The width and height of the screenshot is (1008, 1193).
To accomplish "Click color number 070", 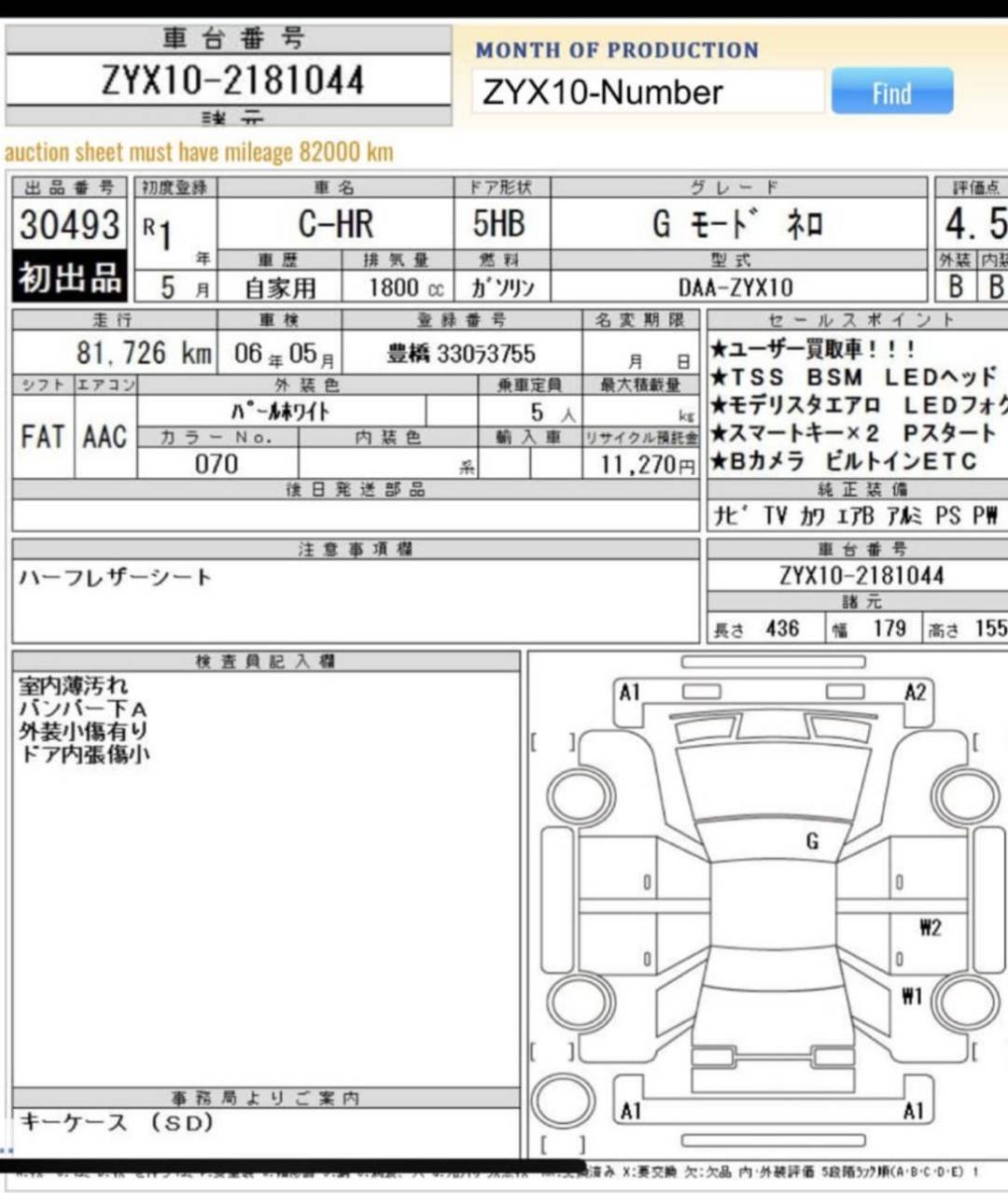I will (x=217, y=464).
